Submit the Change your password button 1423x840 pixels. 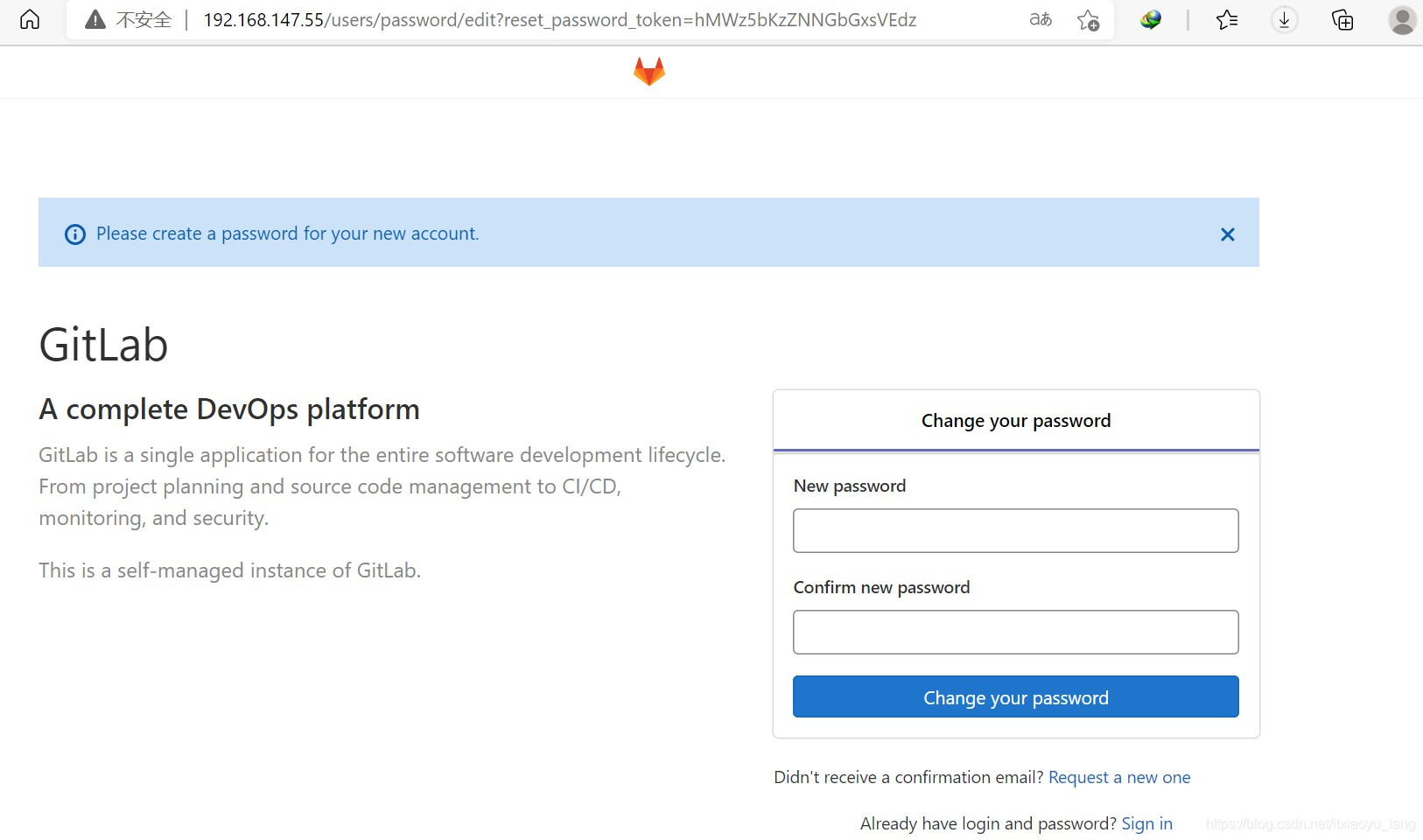coord(1016,696)
